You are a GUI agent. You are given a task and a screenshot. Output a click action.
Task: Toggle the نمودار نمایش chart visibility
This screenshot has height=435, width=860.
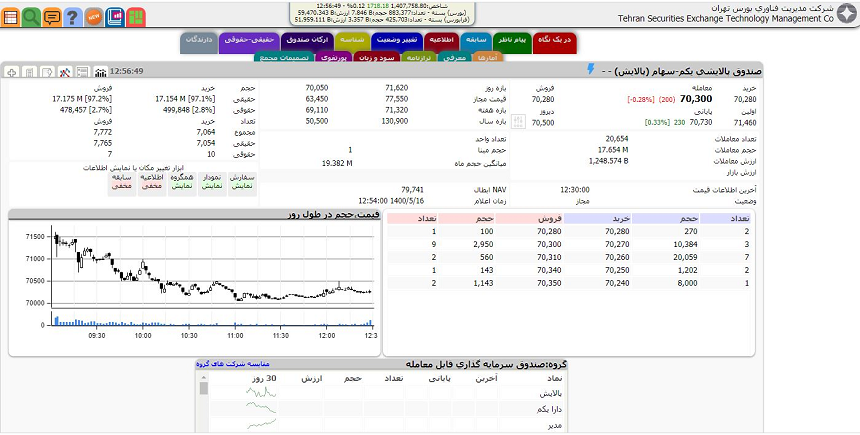211,181
